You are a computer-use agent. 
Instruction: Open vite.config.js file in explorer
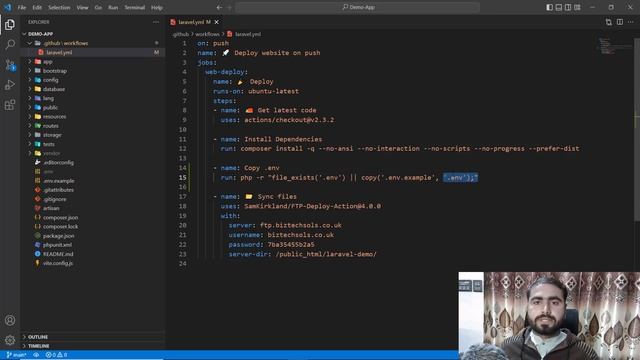(x=92, y=263)
